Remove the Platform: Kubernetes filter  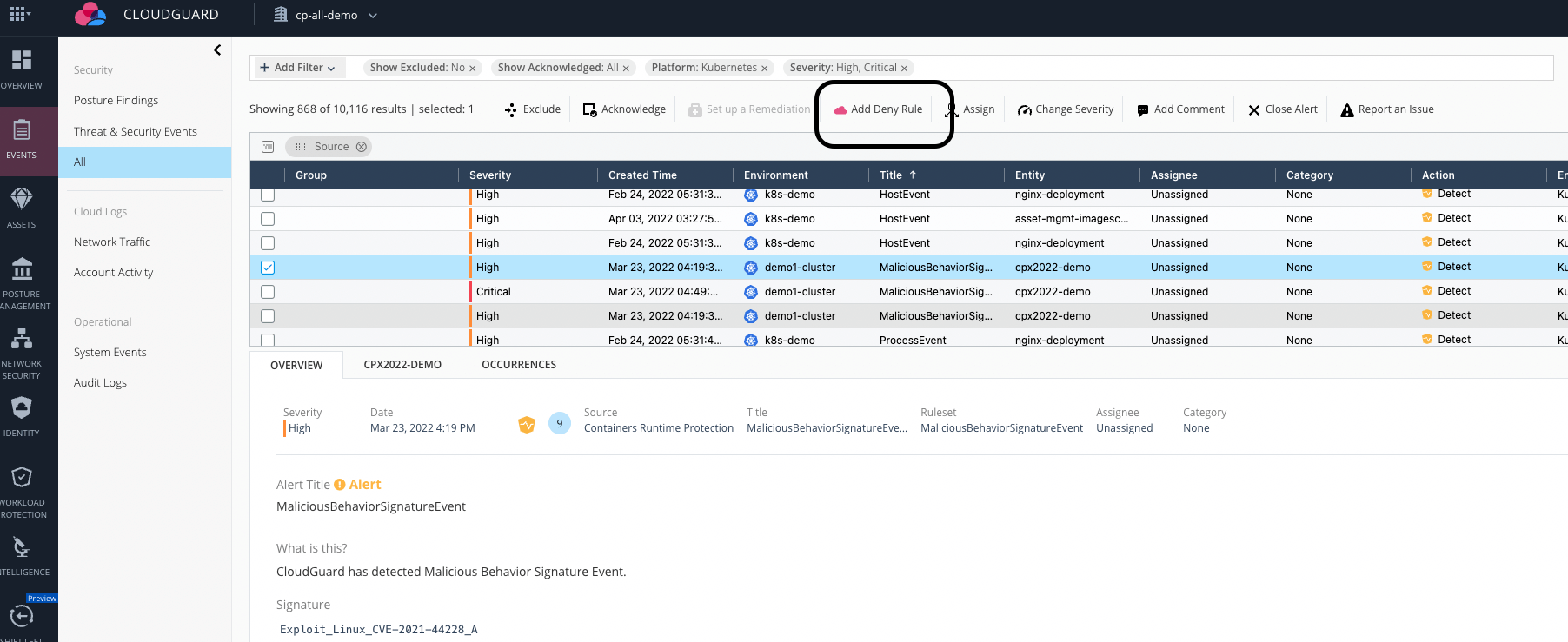[x=765, y=69]
